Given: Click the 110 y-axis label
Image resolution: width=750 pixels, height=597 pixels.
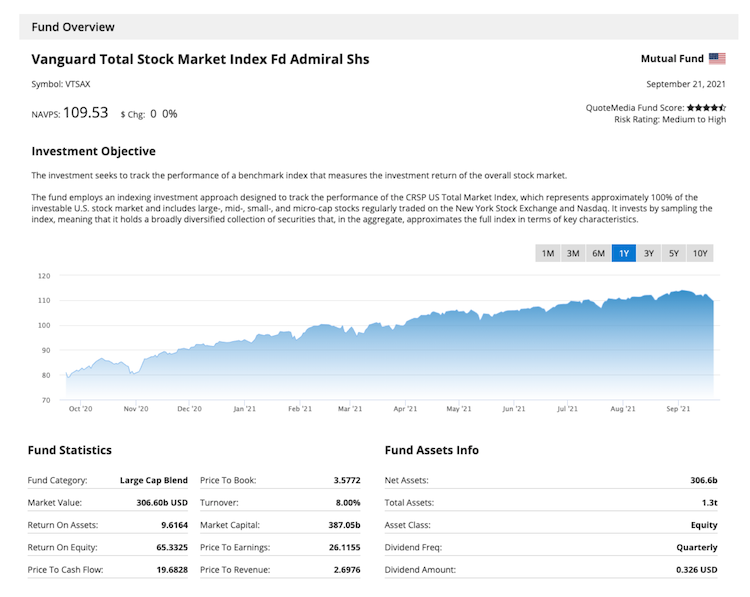Looking at the screenshot, I should pyautogui.click(x=44, y=300).
